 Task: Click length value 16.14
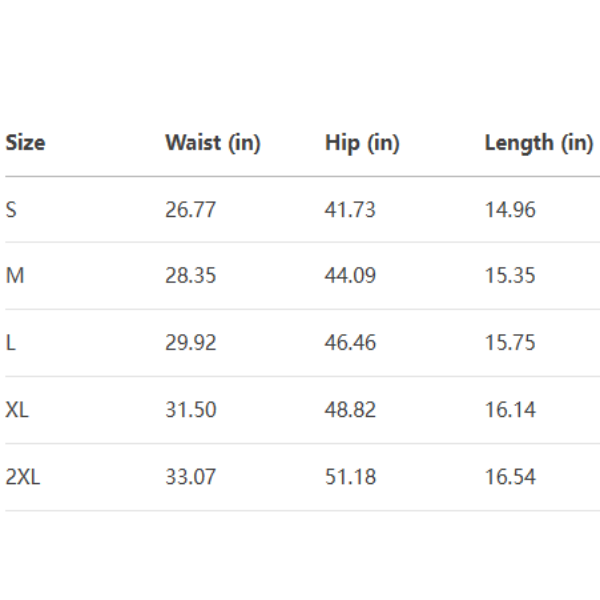pyautogui.click(x=510, y=410)
